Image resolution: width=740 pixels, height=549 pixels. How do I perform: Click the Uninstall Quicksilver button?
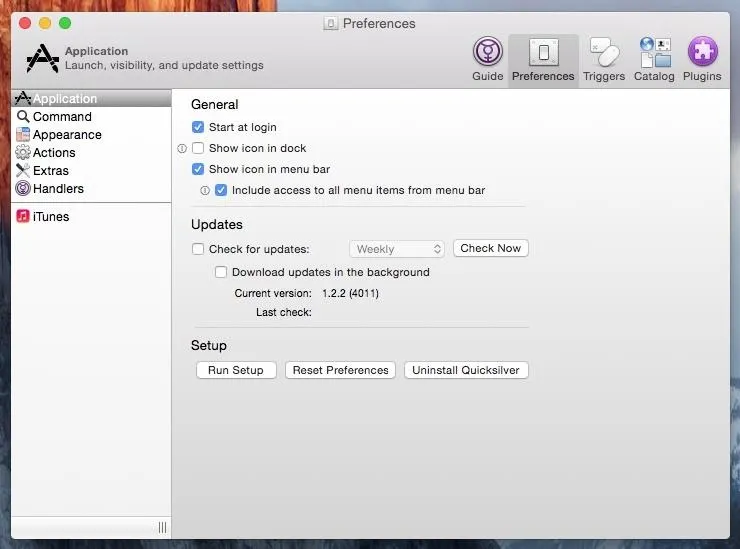click(466, 370)
